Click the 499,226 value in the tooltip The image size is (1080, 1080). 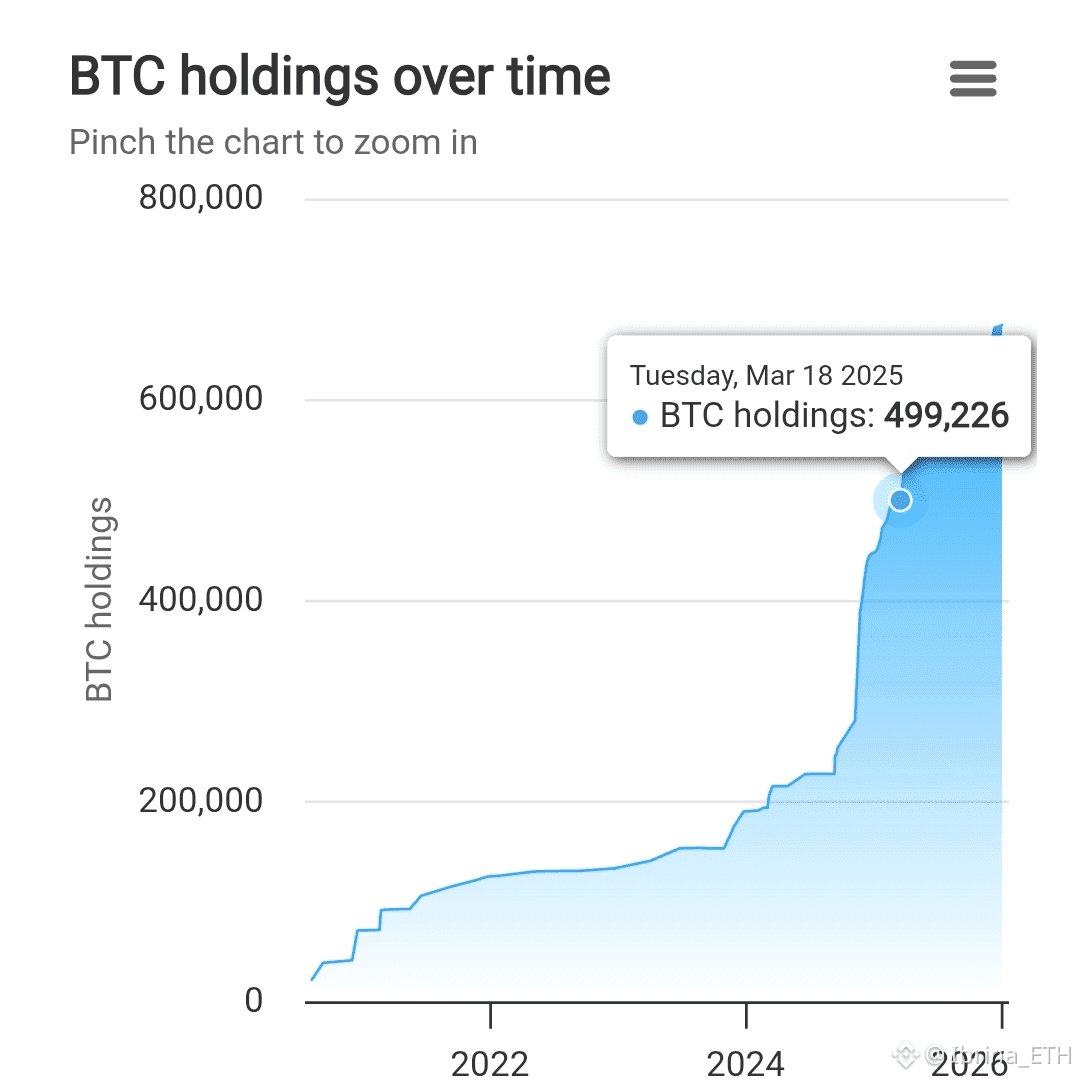(946, 416)
